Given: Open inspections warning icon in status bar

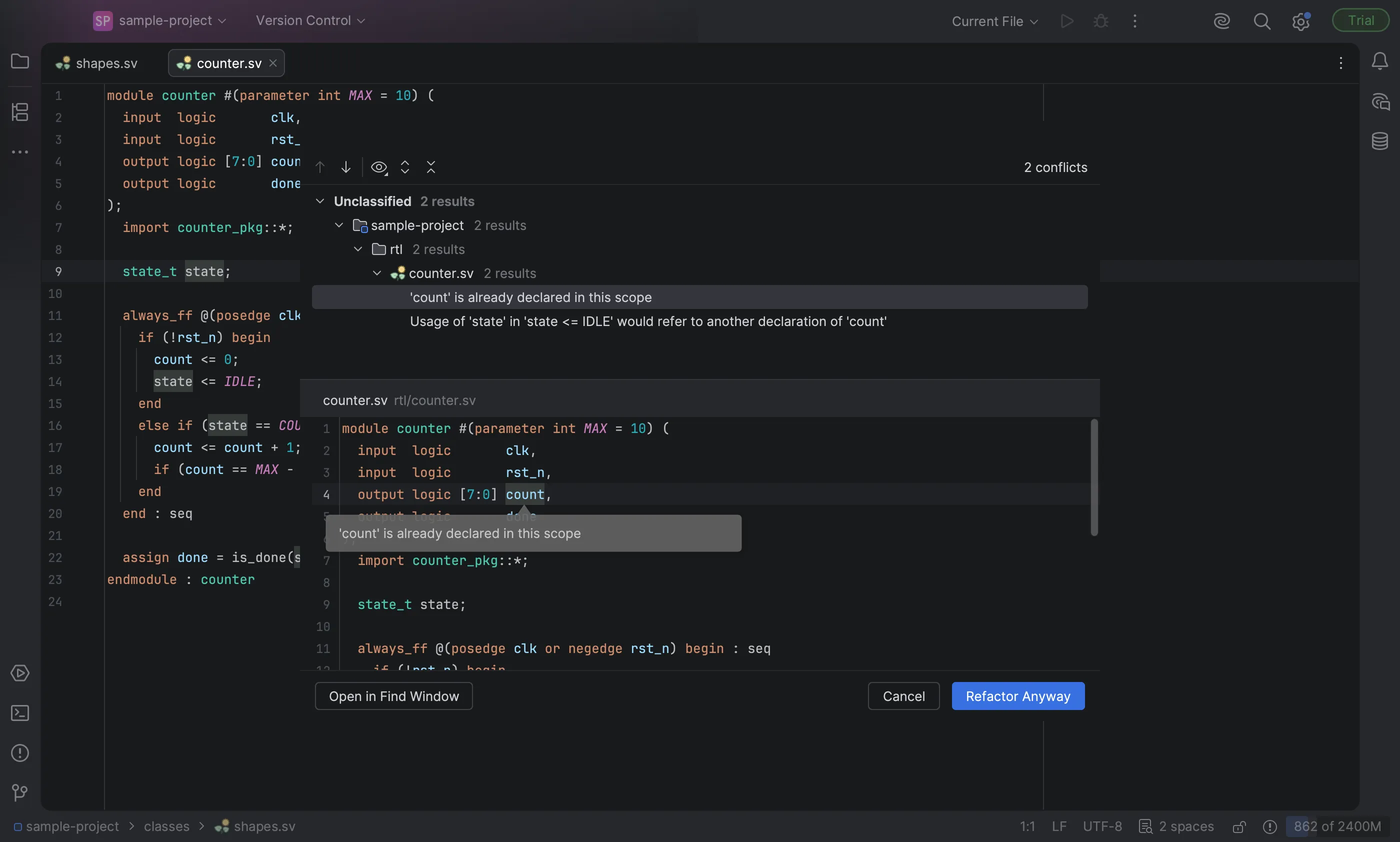Looking at the screenshot, I should point(1270,826).
